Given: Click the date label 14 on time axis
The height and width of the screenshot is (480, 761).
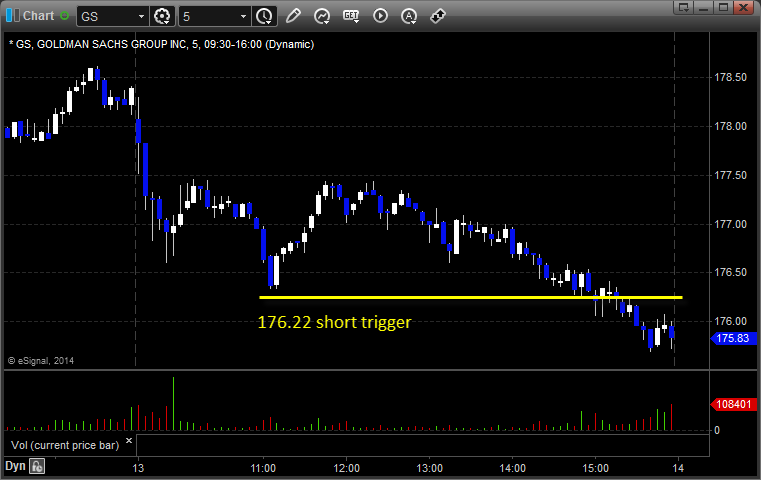Looking at the screenshot, I should click(678, 468).
